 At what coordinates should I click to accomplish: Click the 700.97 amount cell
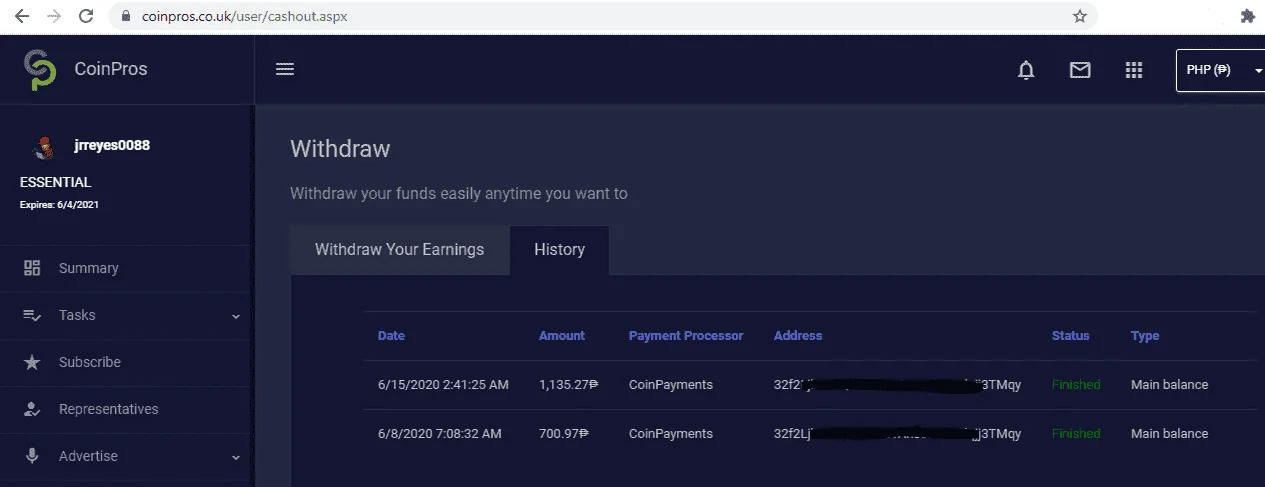tap(564, 434)
